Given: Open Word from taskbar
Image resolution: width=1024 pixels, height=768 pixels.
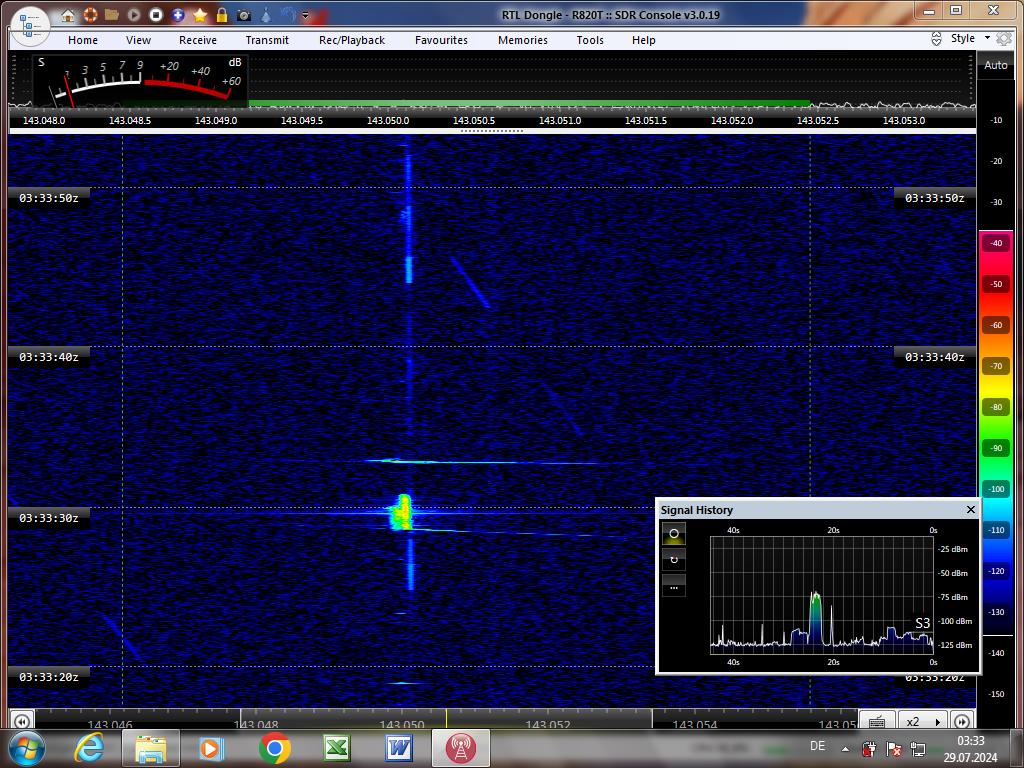Looking at the screenshot, I should (x=398, y=748).
